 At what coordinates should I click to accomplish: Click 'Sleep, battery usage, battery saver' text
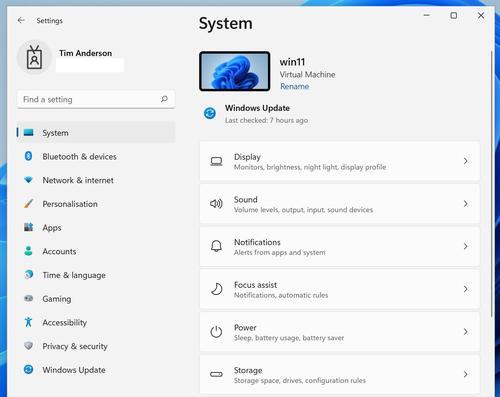pos(289,338)
